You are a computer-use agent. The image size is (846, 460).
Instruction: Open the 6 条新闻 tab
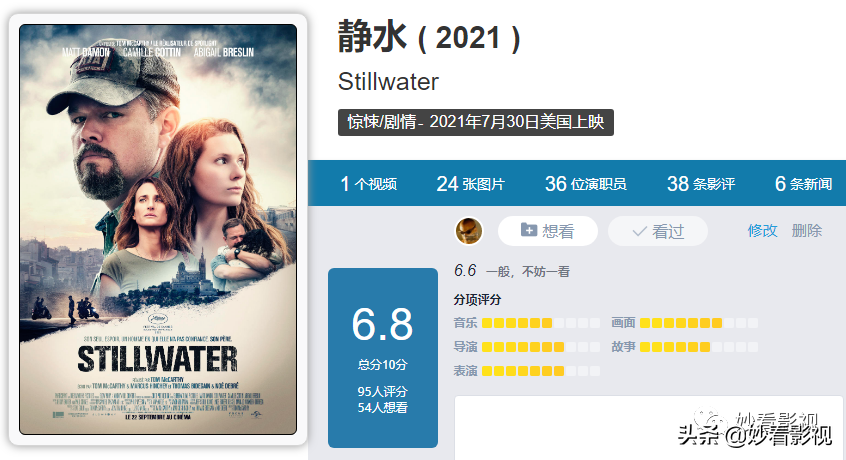803,184
